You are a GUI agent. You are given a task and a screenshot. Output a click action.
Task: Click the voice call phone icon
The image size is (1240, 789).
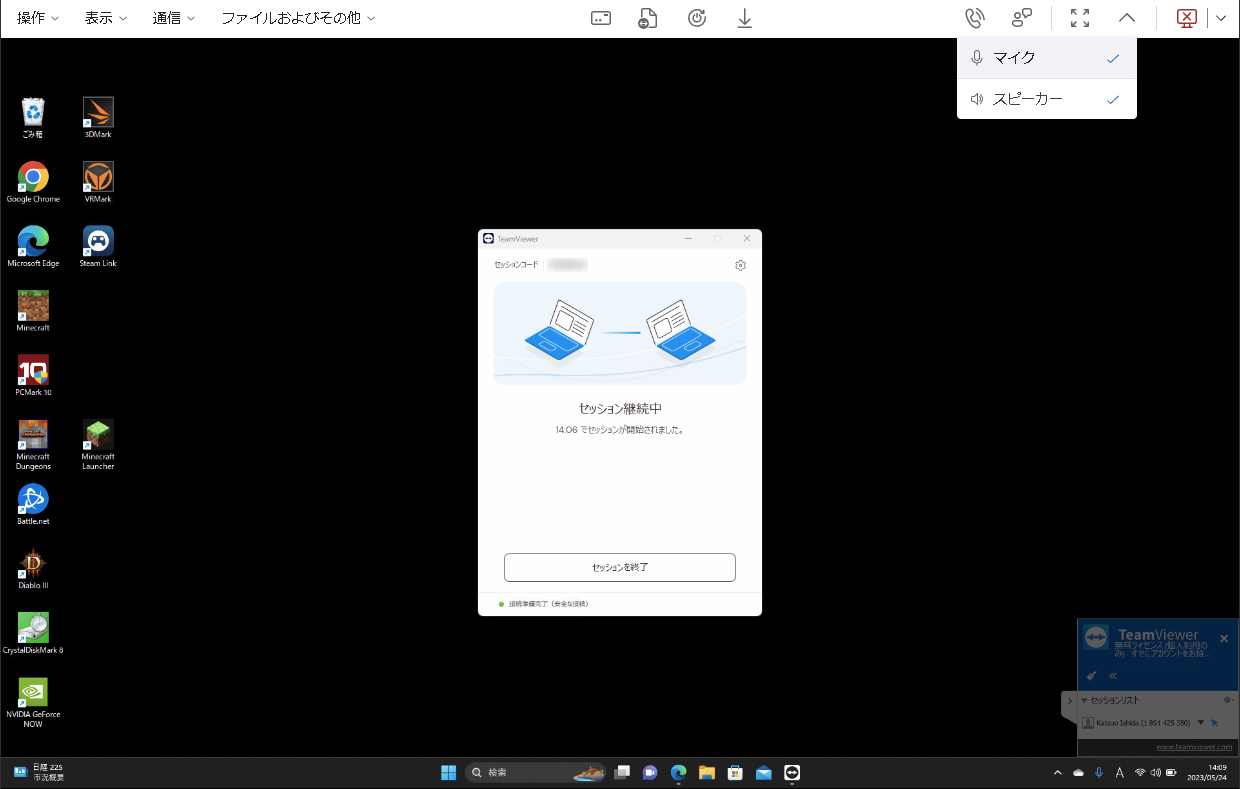click(x=974, y=18)
